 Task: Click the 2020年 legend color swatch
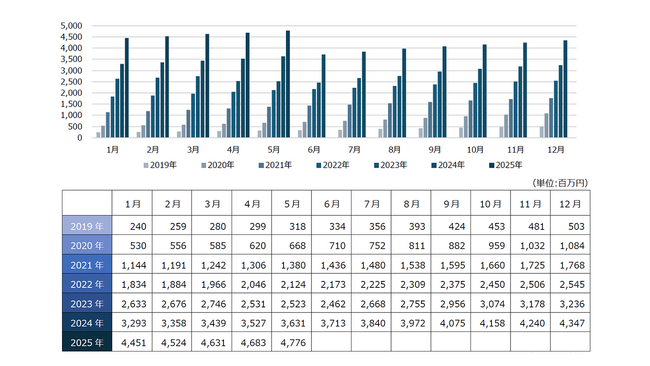(204, 165)
